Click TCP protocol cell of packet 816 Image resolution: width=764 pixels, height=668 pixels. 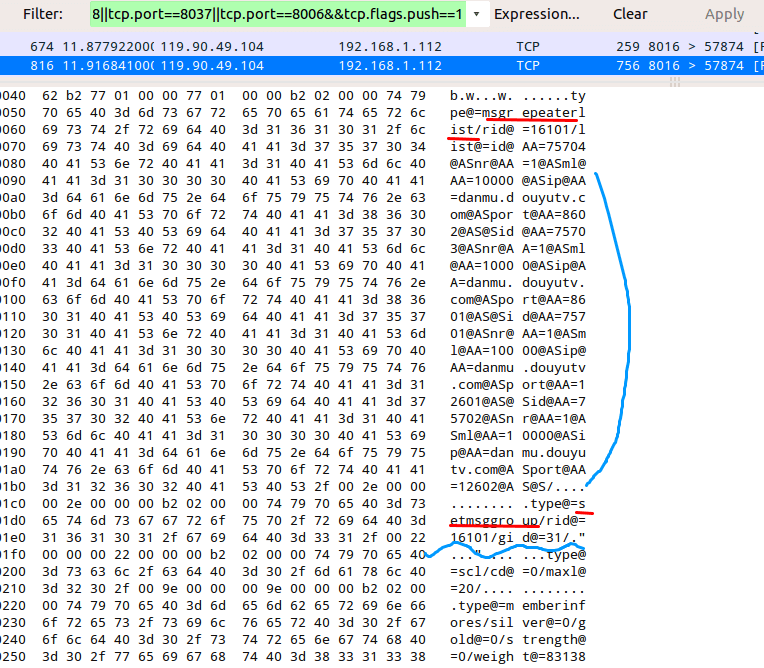click(x=528, y=66)
